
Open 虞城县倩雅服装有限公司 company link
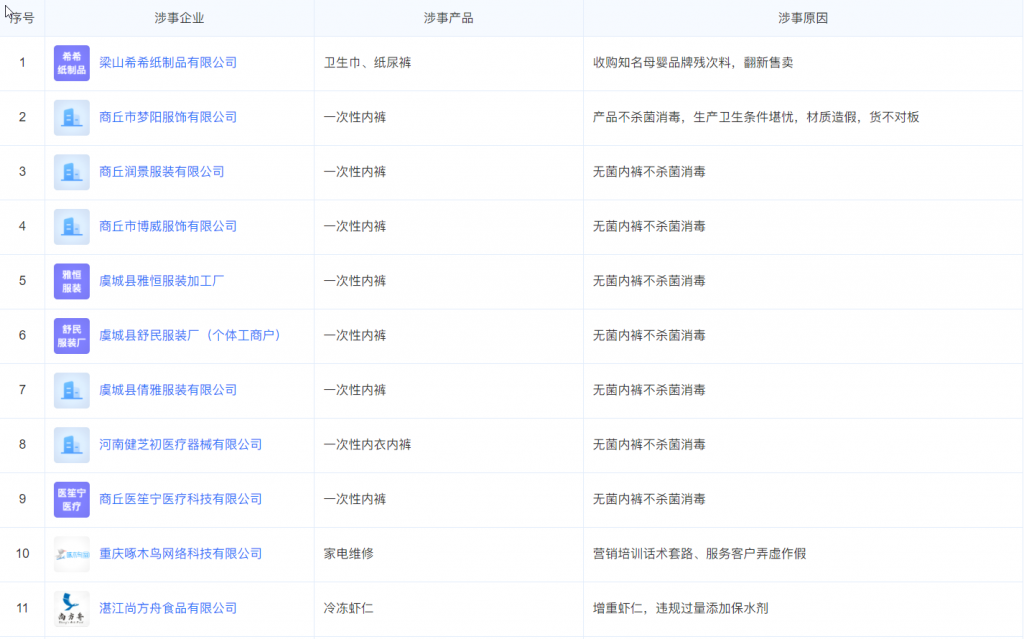click(168, 390)
